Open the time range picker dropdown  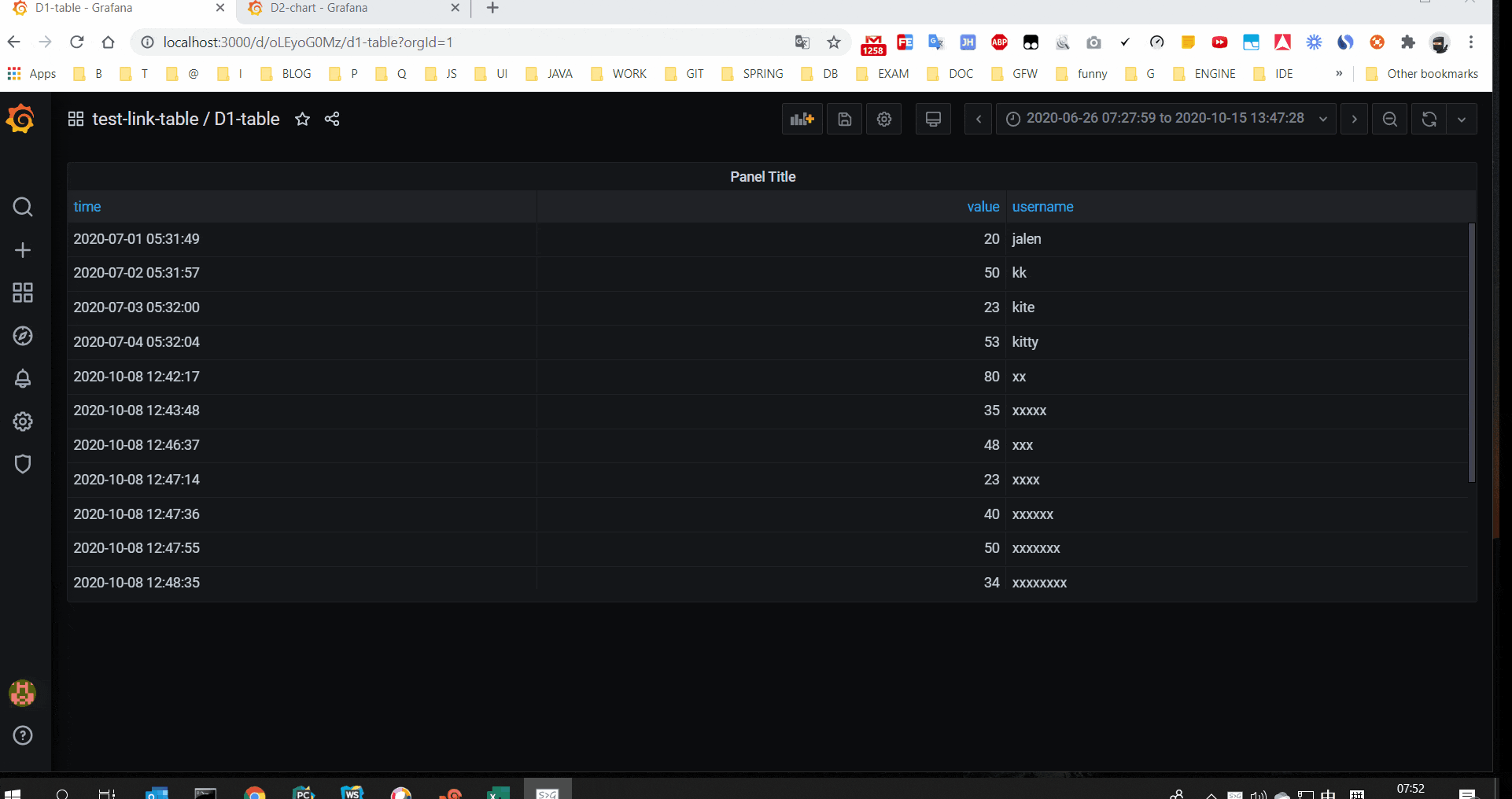(x=1164, y=119)
